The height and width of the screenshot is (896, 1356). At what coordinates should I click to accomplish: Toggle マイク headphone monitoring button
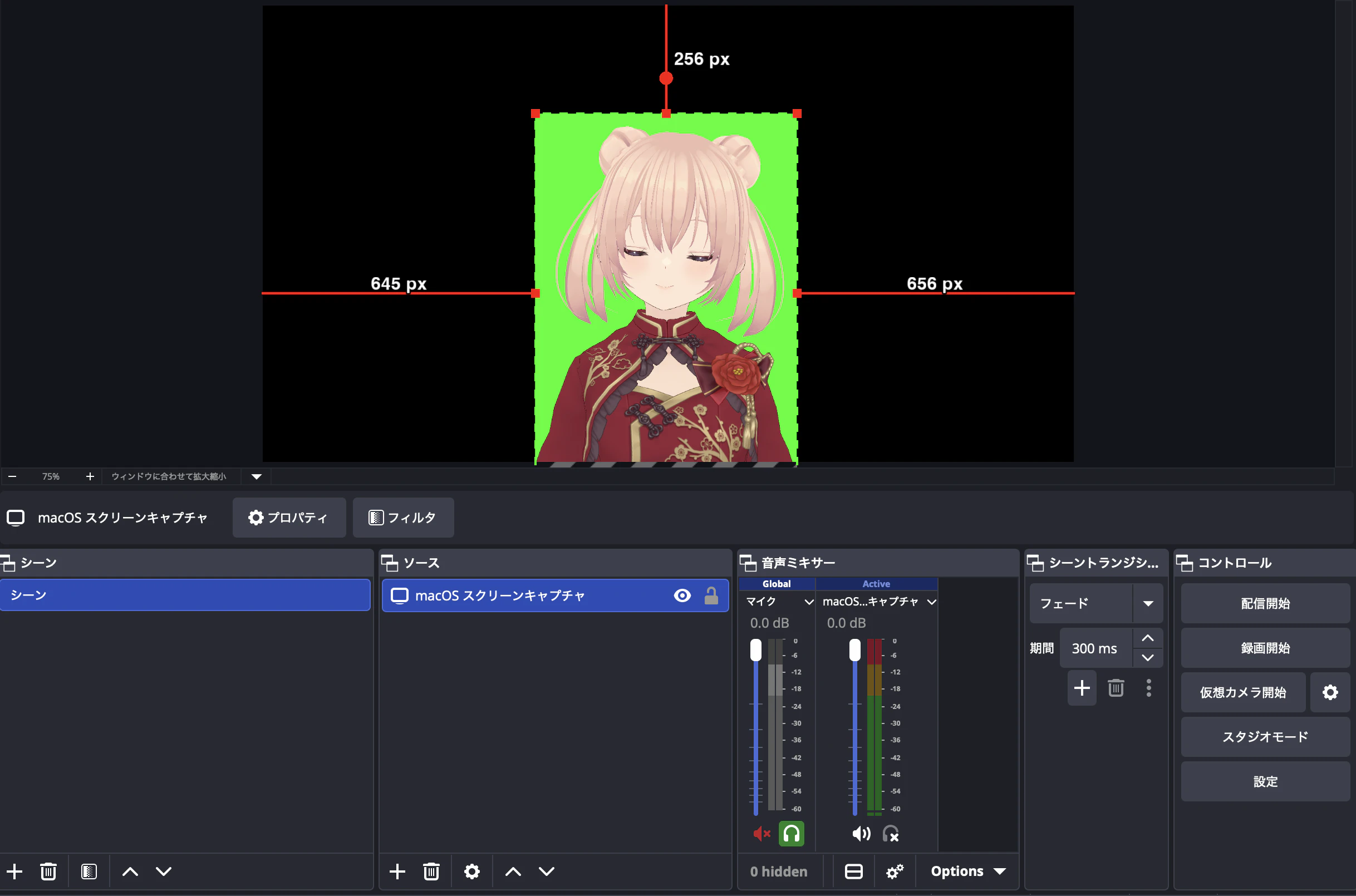coord(792,834)
